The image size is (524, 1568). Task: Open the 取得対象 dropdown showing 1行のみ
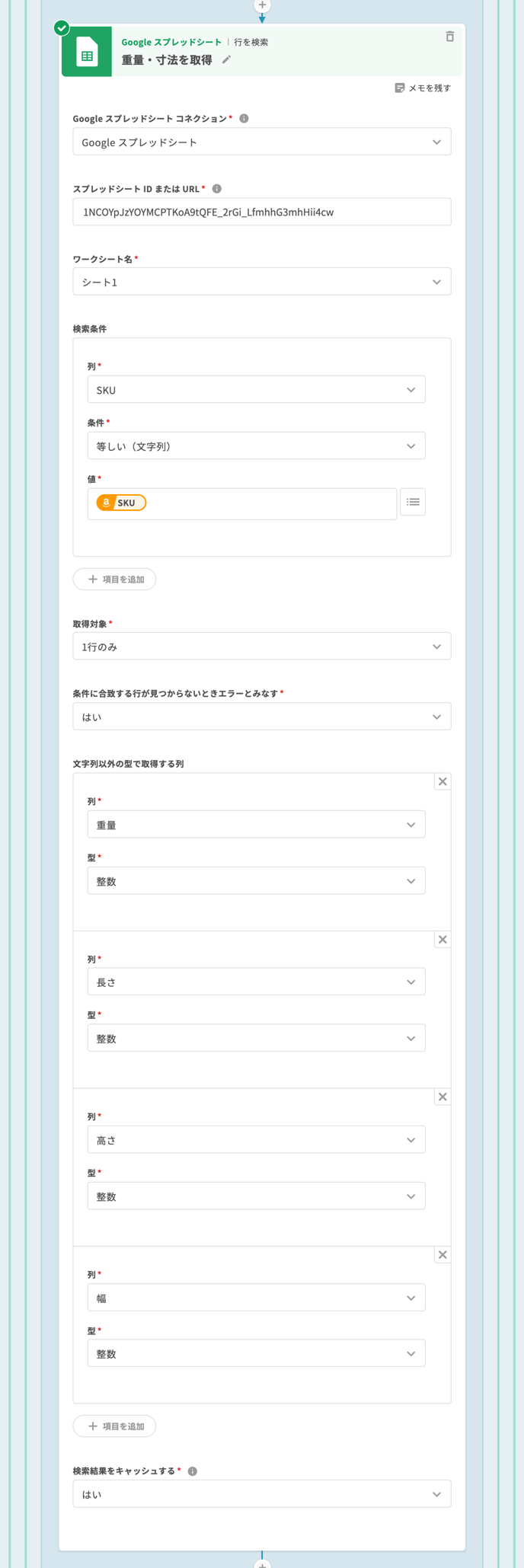click(261, 647)
